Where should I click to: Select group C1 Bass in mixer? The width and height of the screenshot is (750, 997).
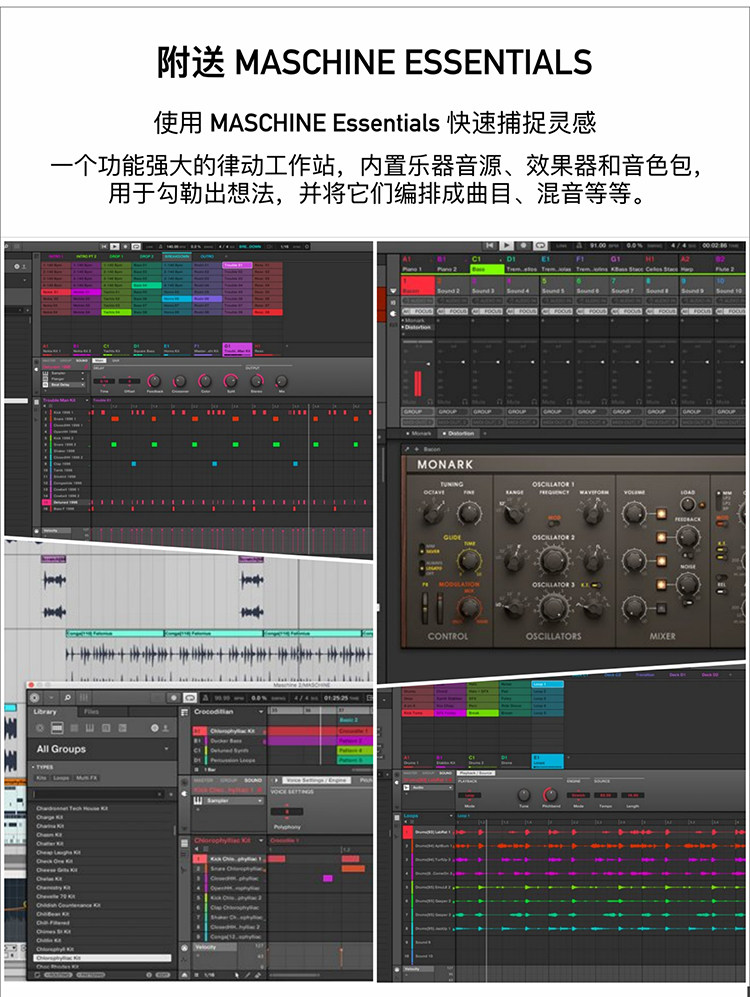coord(486,265)
